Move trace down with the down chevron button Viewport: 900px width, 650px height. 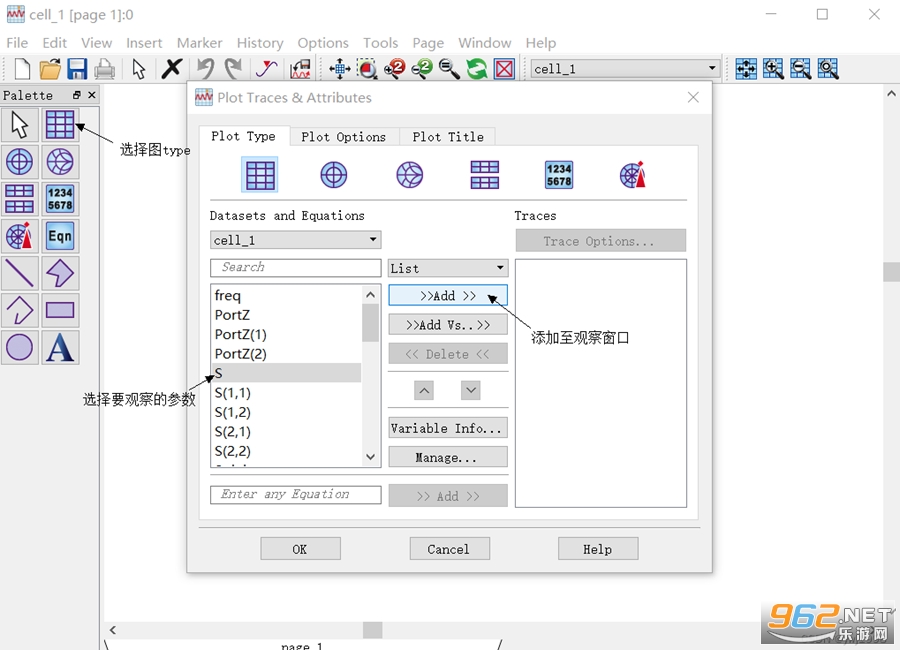pyautogui.click(x=471, y=390)
